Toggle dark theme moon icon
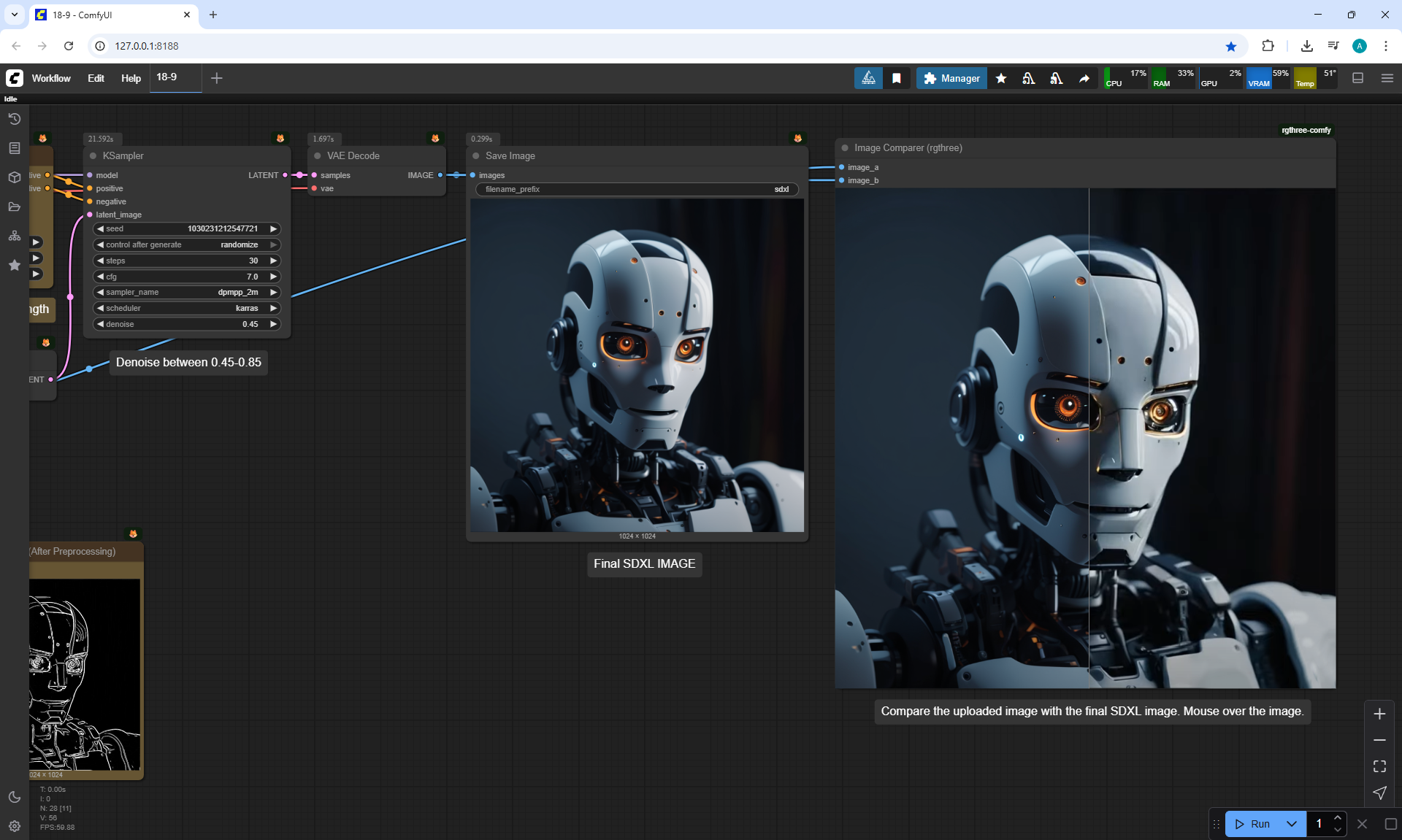This screenshot has height=840, width=1402. click(x=14, y=797)
